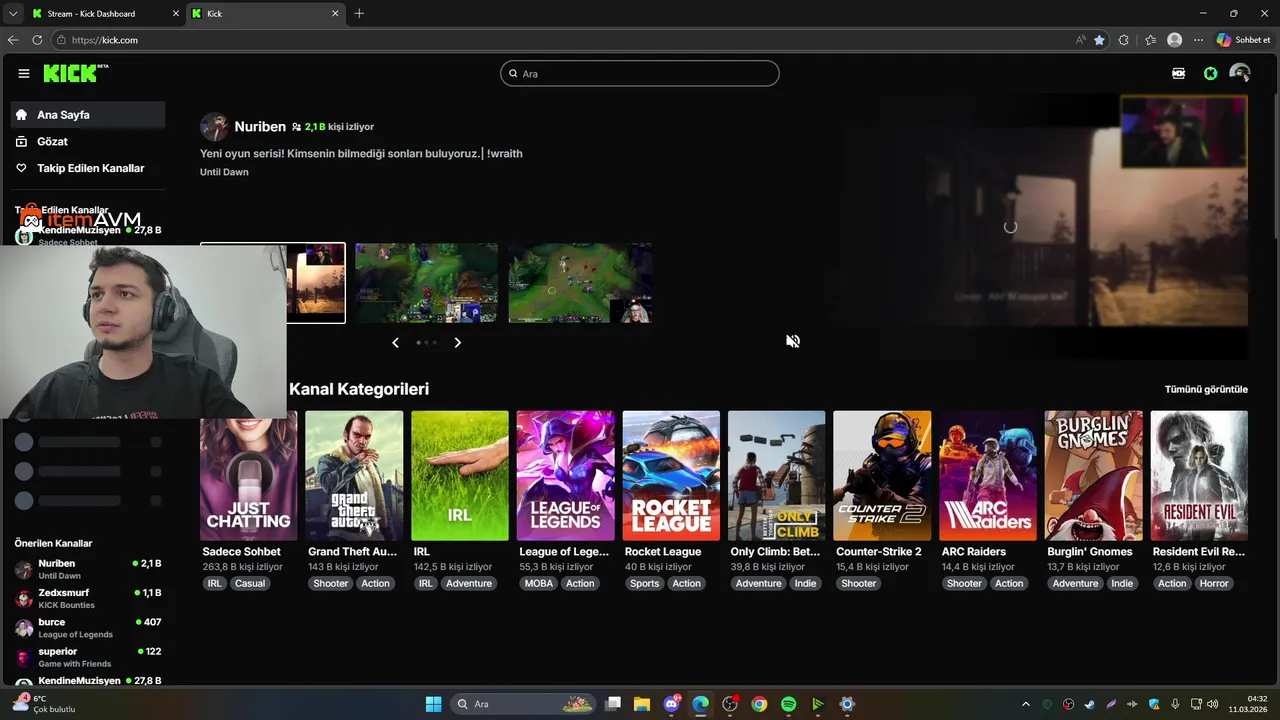Viewport: 1280px width, 720px height.
Task: Toggle the favorite star for this page
Action: click(x=1099, y=40)
